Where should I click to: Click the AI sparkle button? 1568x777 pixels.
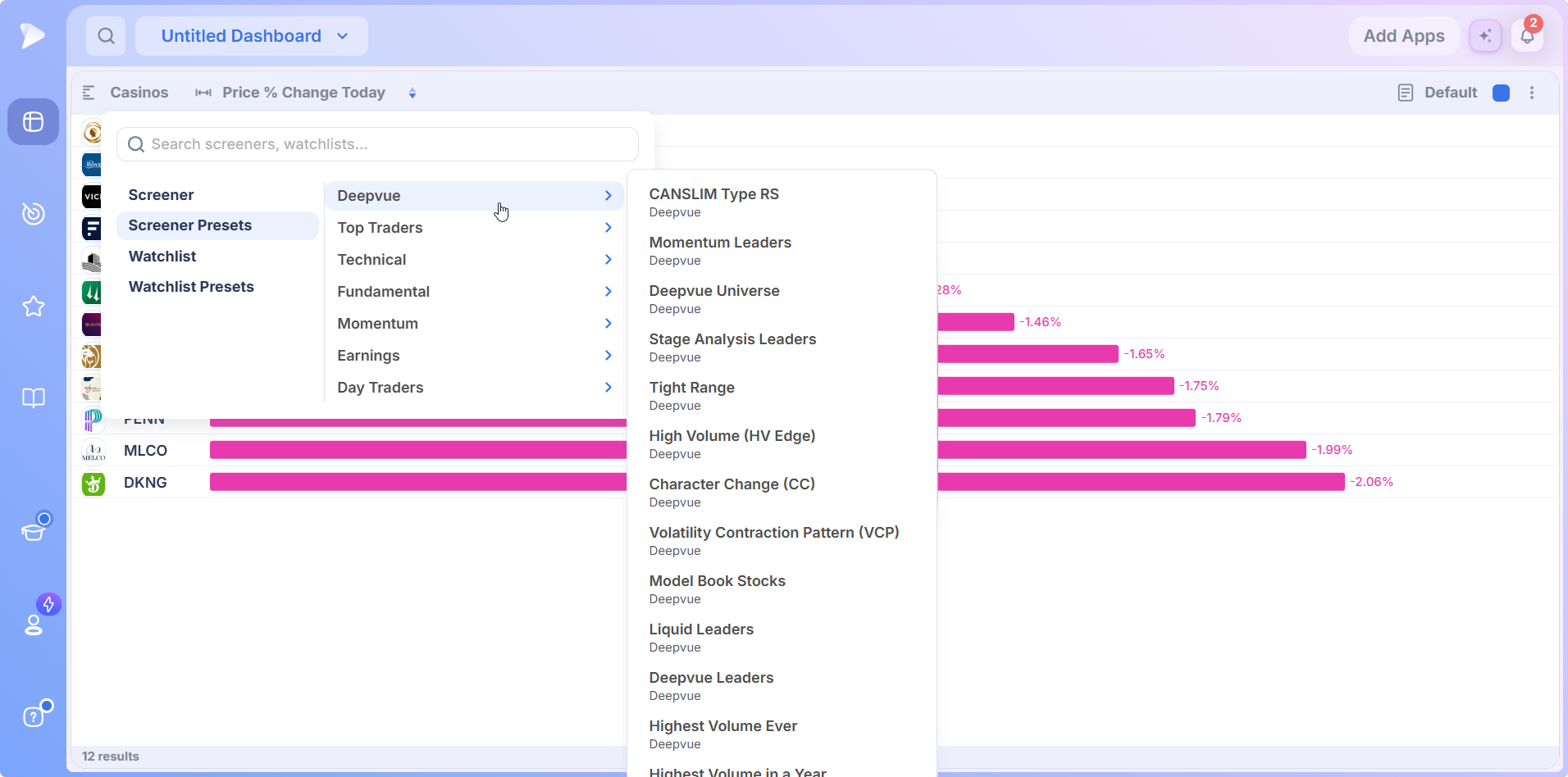[x=1485, y=36]
